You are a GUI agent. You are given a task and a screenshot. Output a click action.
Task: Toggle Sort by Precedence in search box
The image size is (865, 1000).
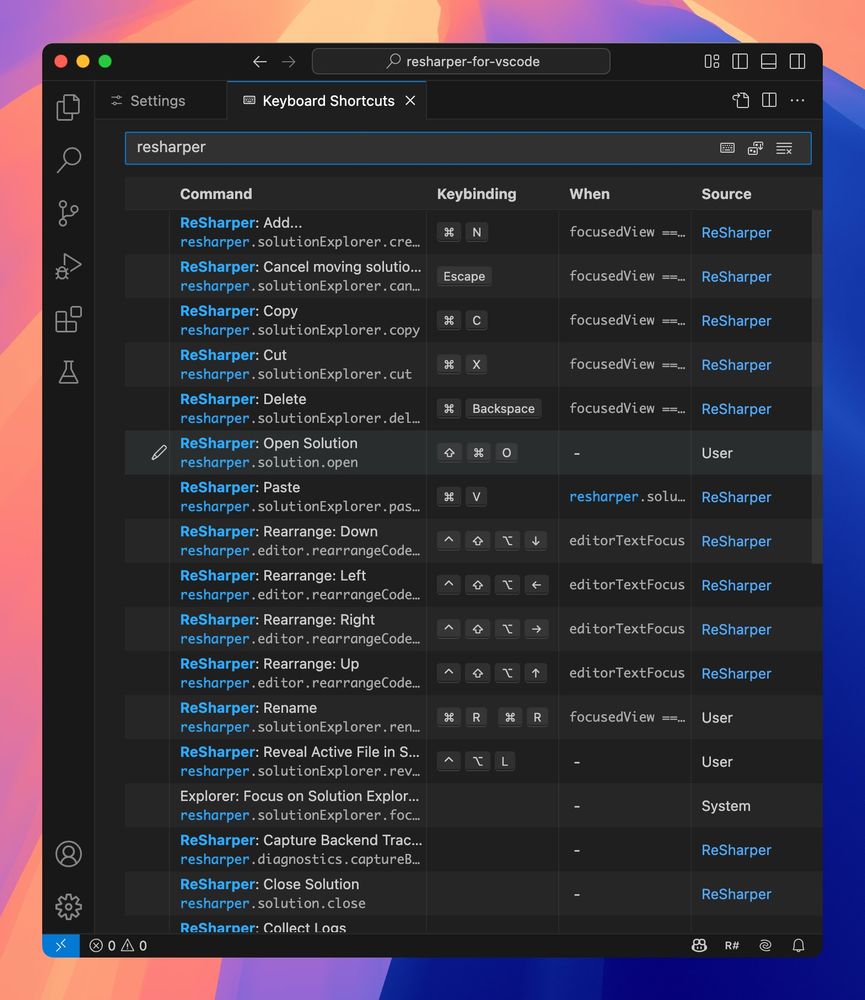click(755, 148)
